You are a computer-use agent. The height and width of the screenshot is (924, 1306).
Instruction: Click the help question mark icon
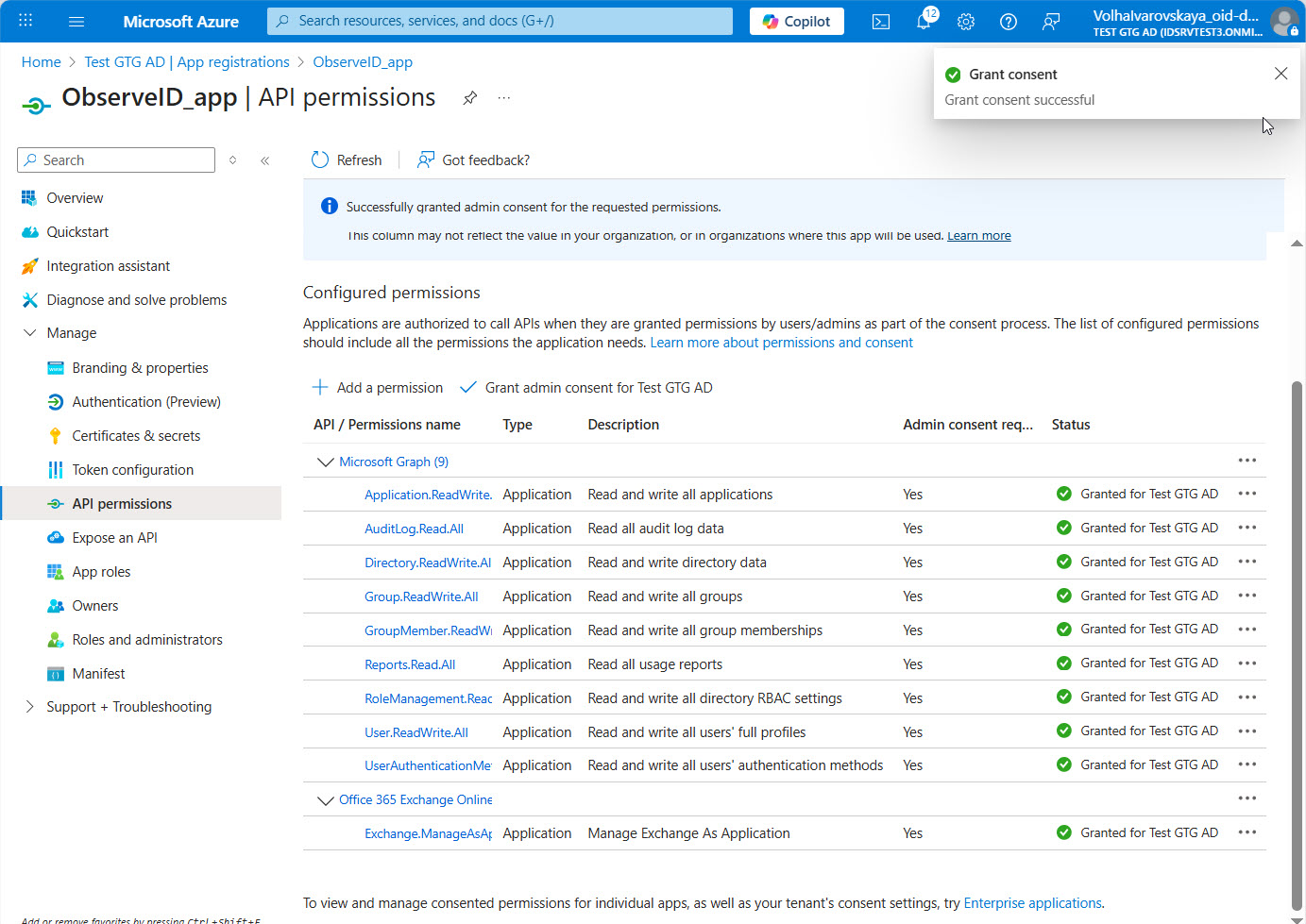1008,22
